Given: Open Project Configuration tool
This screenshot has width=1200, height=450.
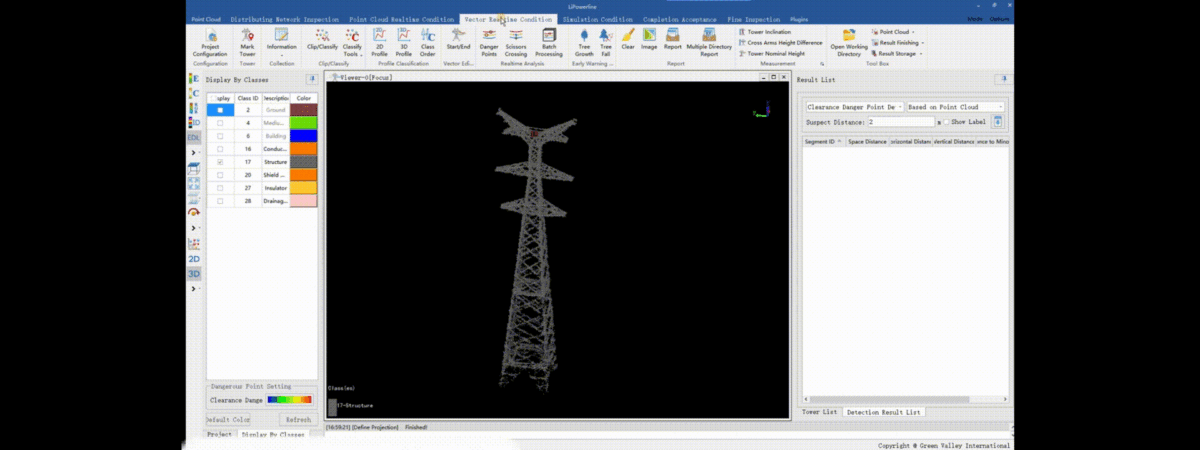Looking at the screenshot, I should (210, 41).
